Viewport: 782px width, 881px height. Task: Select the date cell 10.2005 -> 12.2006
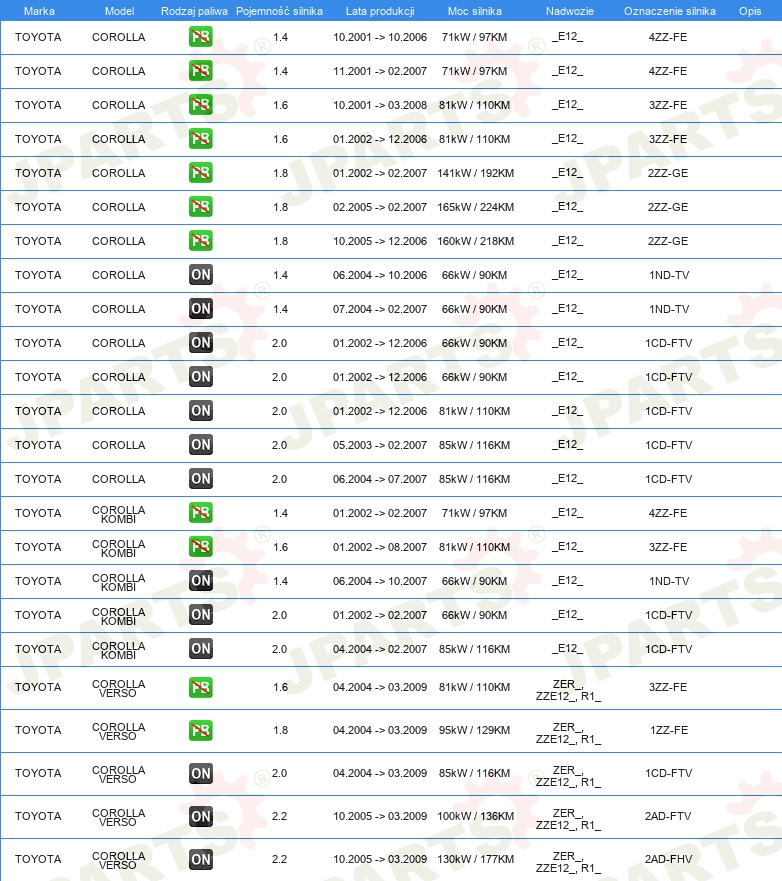(x=380, y=241)
